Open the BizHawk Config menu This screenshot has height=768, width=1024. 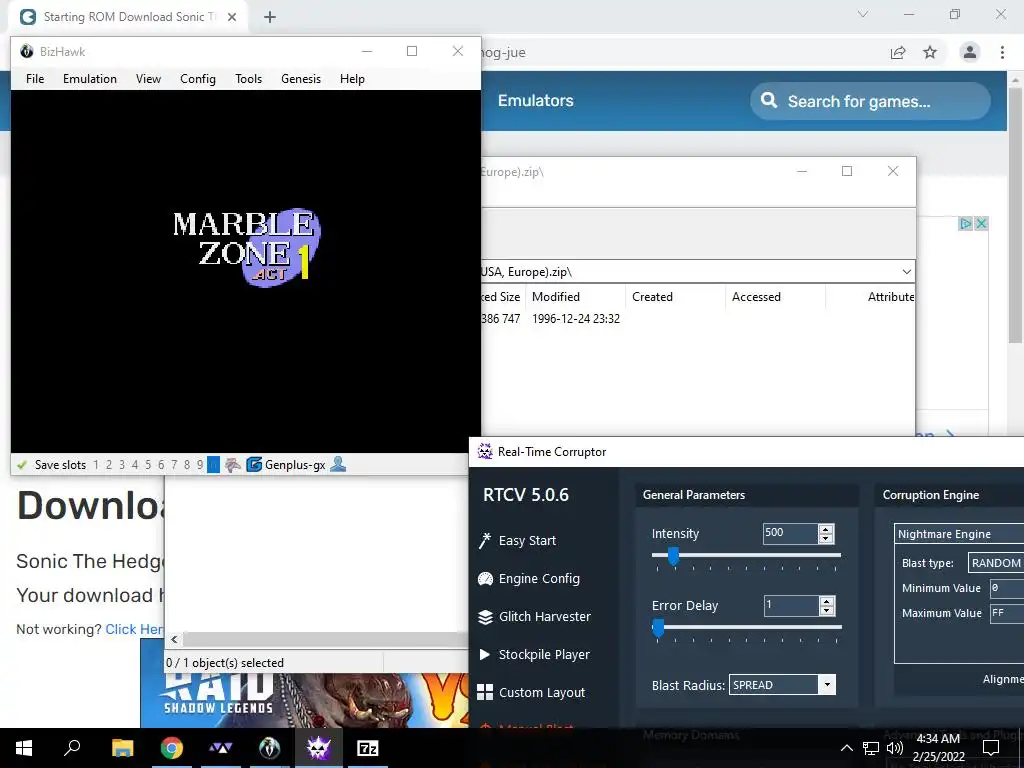click(x=198, y=78)
